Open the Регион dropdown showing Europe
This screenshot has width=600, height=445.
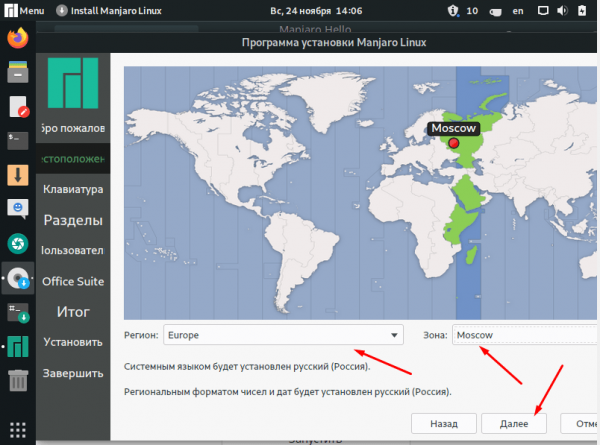283,335
